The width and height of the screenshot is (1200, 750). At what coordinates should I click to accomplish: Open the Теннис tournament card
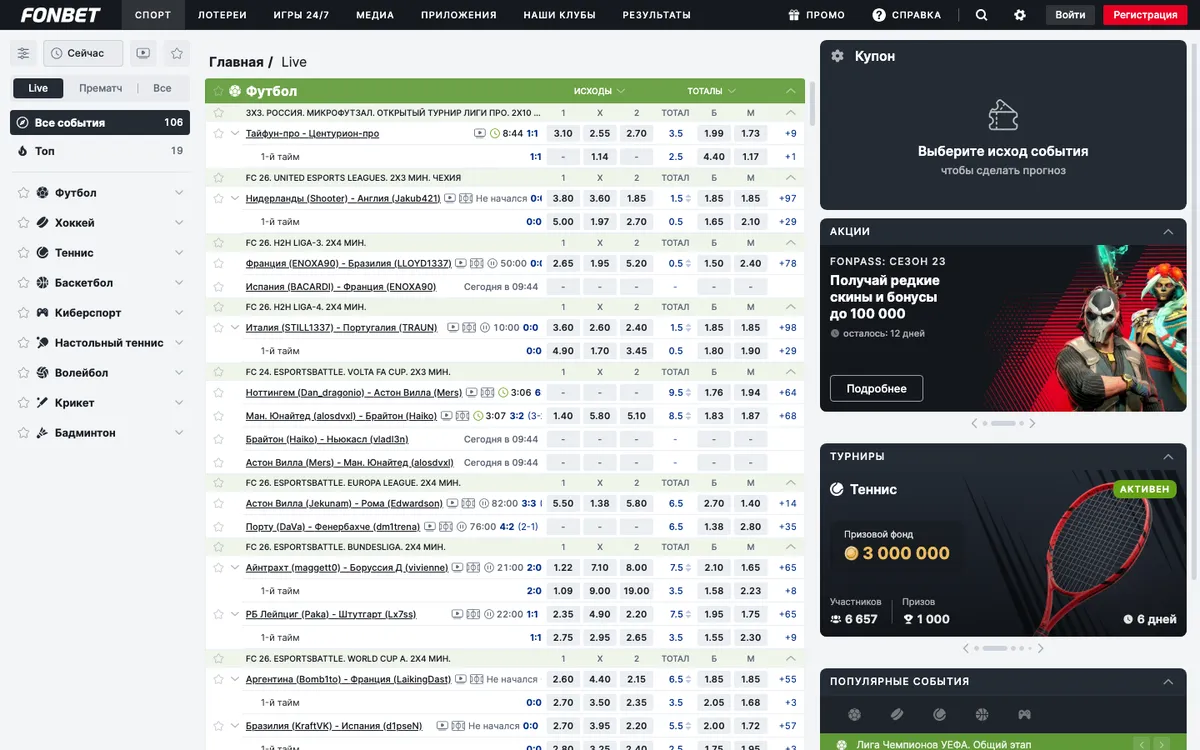click(1003, 554)
